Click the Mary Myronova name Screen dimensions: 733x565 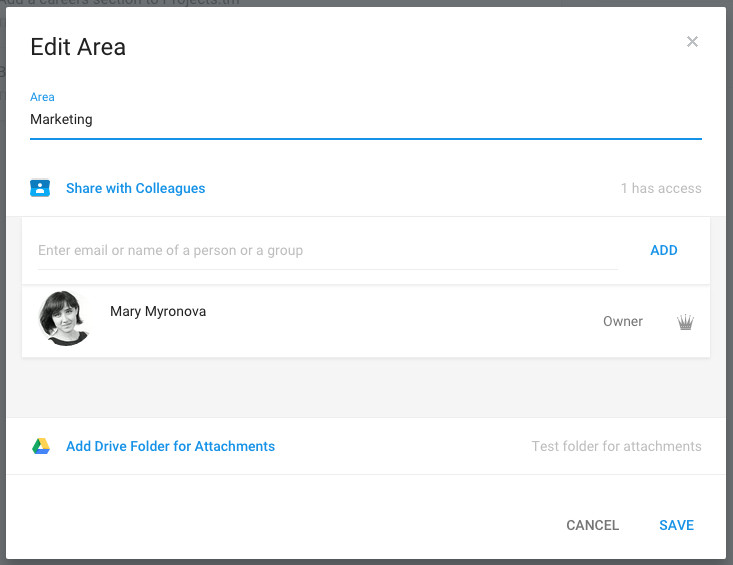tap(158, 311)
